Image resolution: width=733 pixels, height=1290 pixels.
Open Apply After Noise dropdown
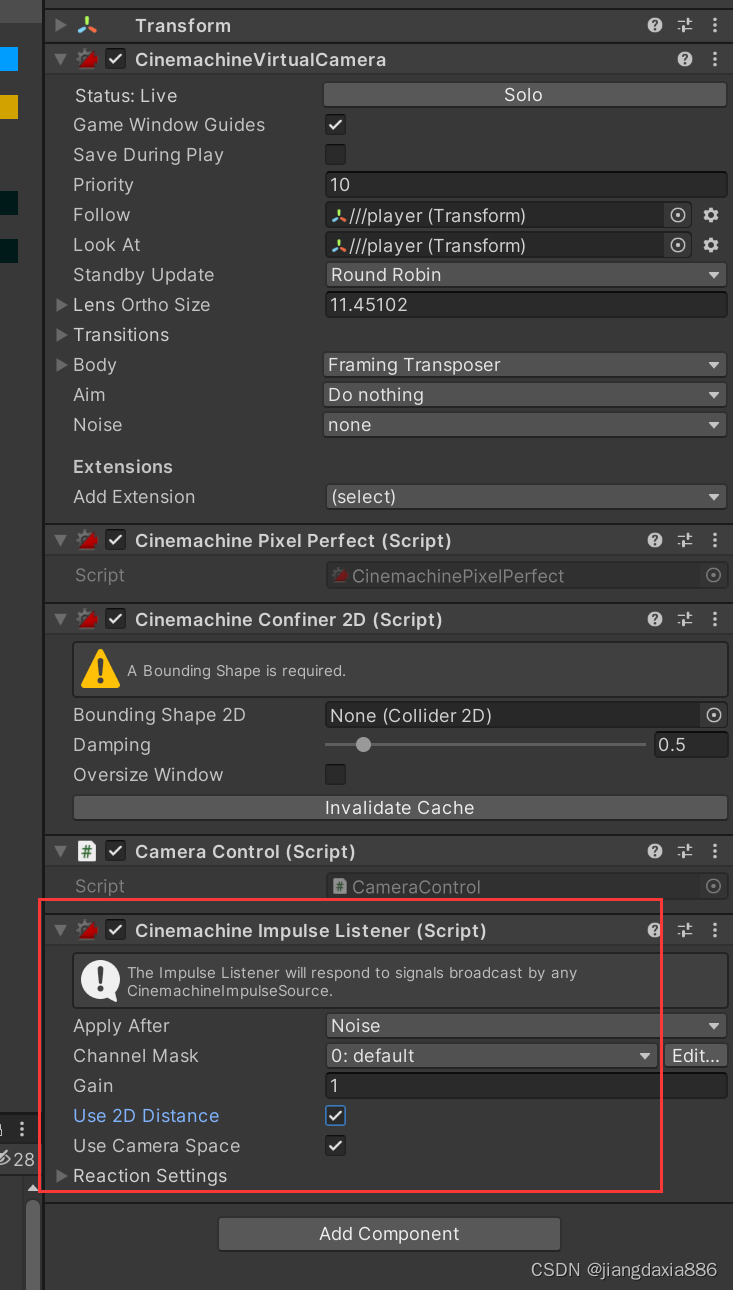[x=525, y=1026]
